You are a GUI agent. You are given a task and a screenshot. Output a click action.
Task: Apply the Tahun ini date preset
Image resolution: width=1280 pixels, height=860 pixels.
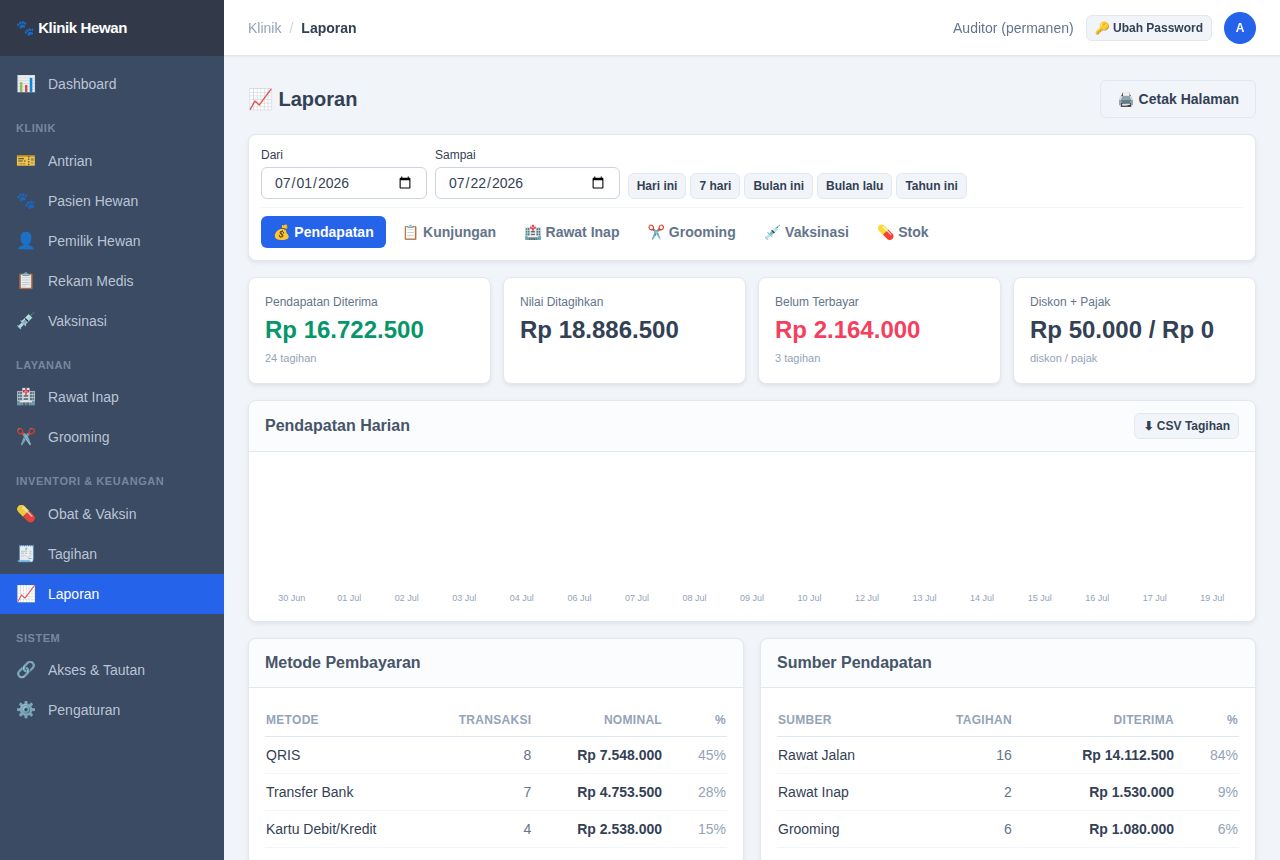pos(931,186)
